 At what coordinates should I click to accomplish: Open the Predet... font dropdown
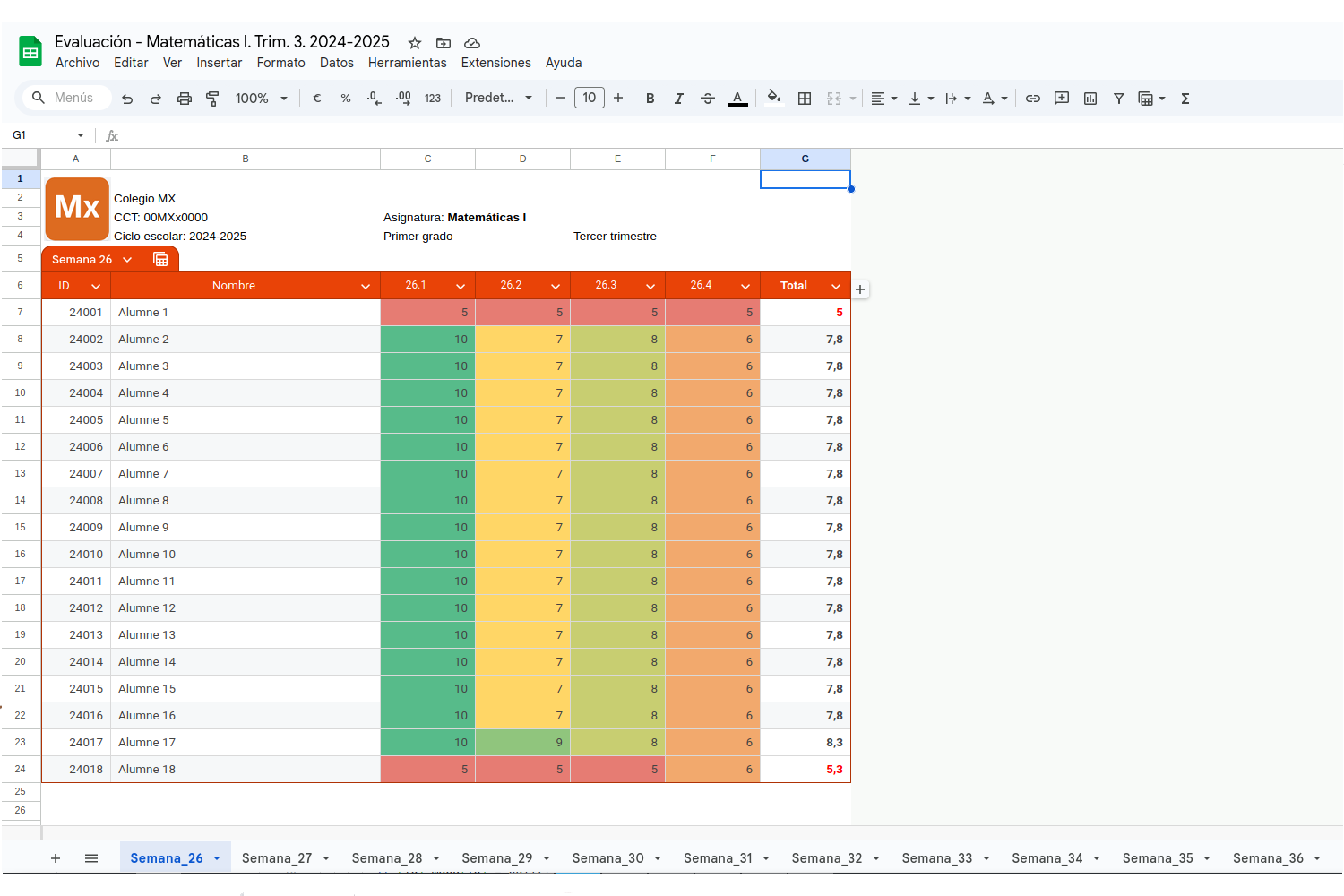coord(499,98)
